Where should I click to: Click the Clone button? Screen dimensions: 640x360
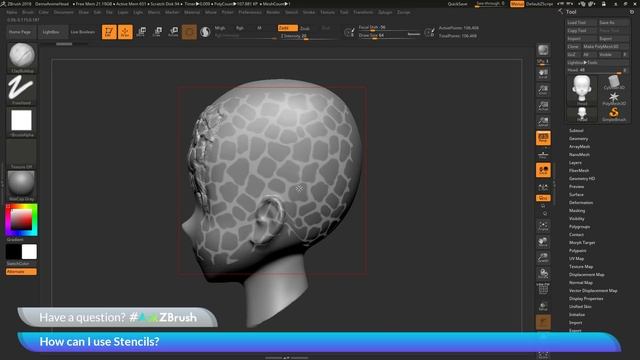click(x=573, y=47)
